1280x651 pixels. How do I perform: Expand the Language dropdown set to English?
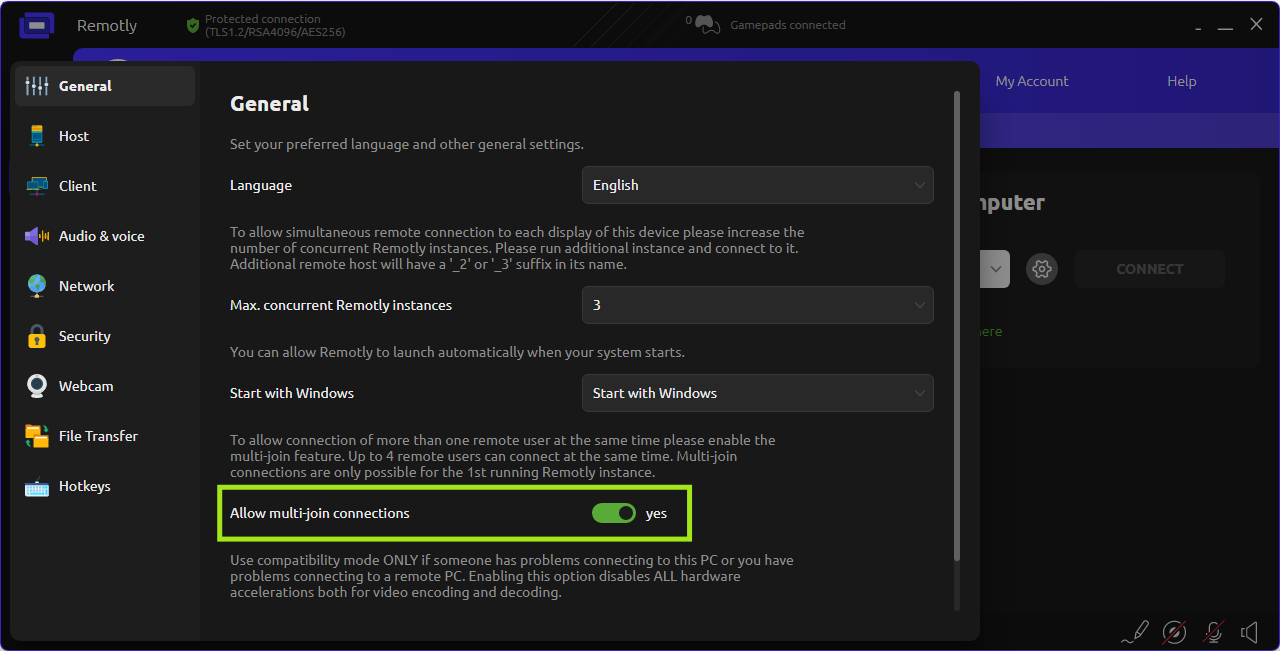(757, 185)
